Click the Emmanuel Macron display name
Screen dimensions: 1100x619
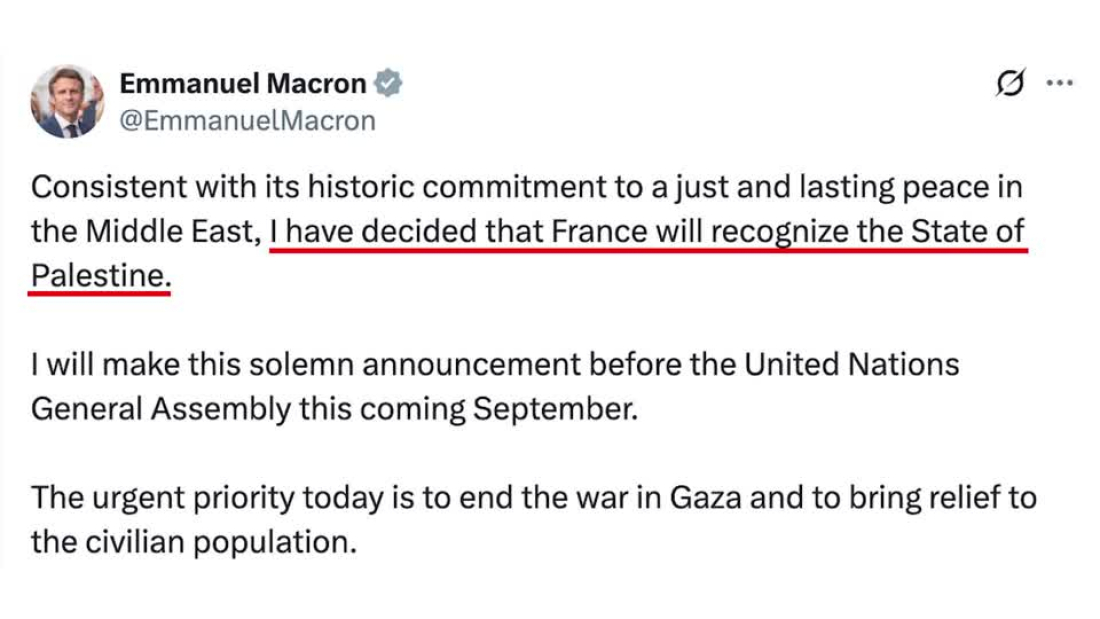pos(243,84)
